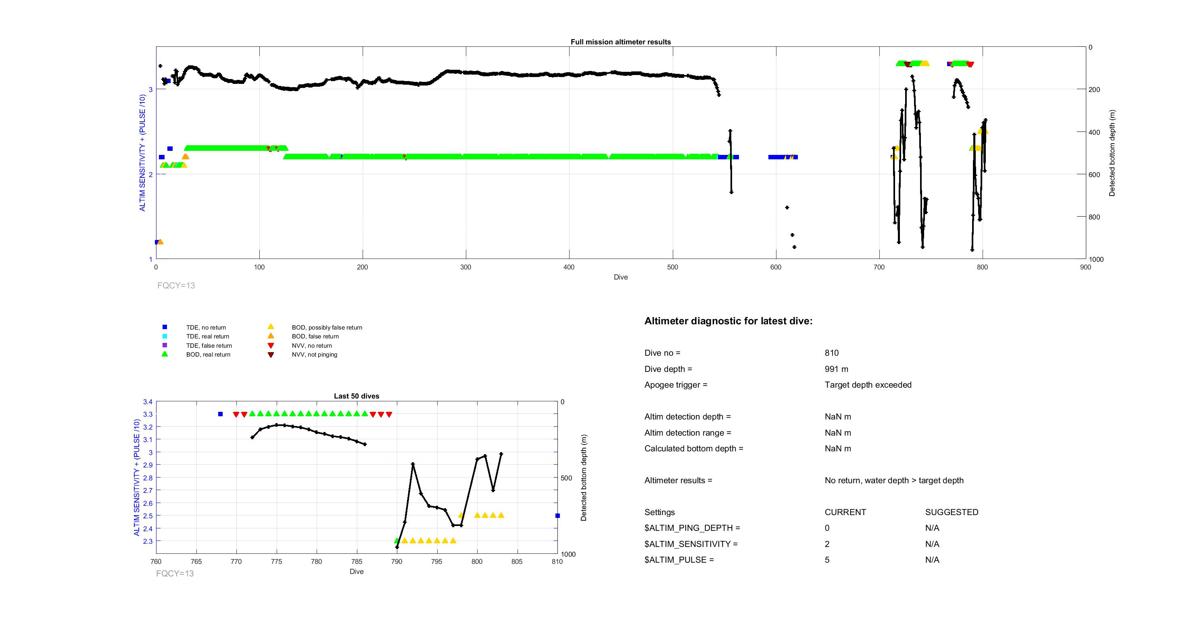Select the blue square marker at dive 810

(557, 516)
